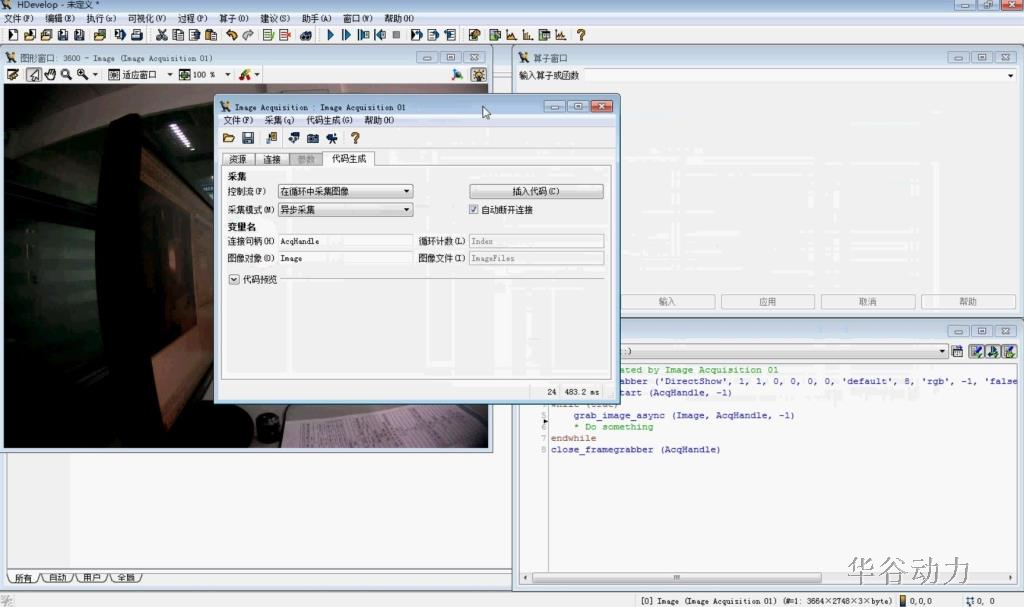Viewport: 1024px width, 607px height.
Task: Expand the 代码预览 section
Action: [234, 280]
